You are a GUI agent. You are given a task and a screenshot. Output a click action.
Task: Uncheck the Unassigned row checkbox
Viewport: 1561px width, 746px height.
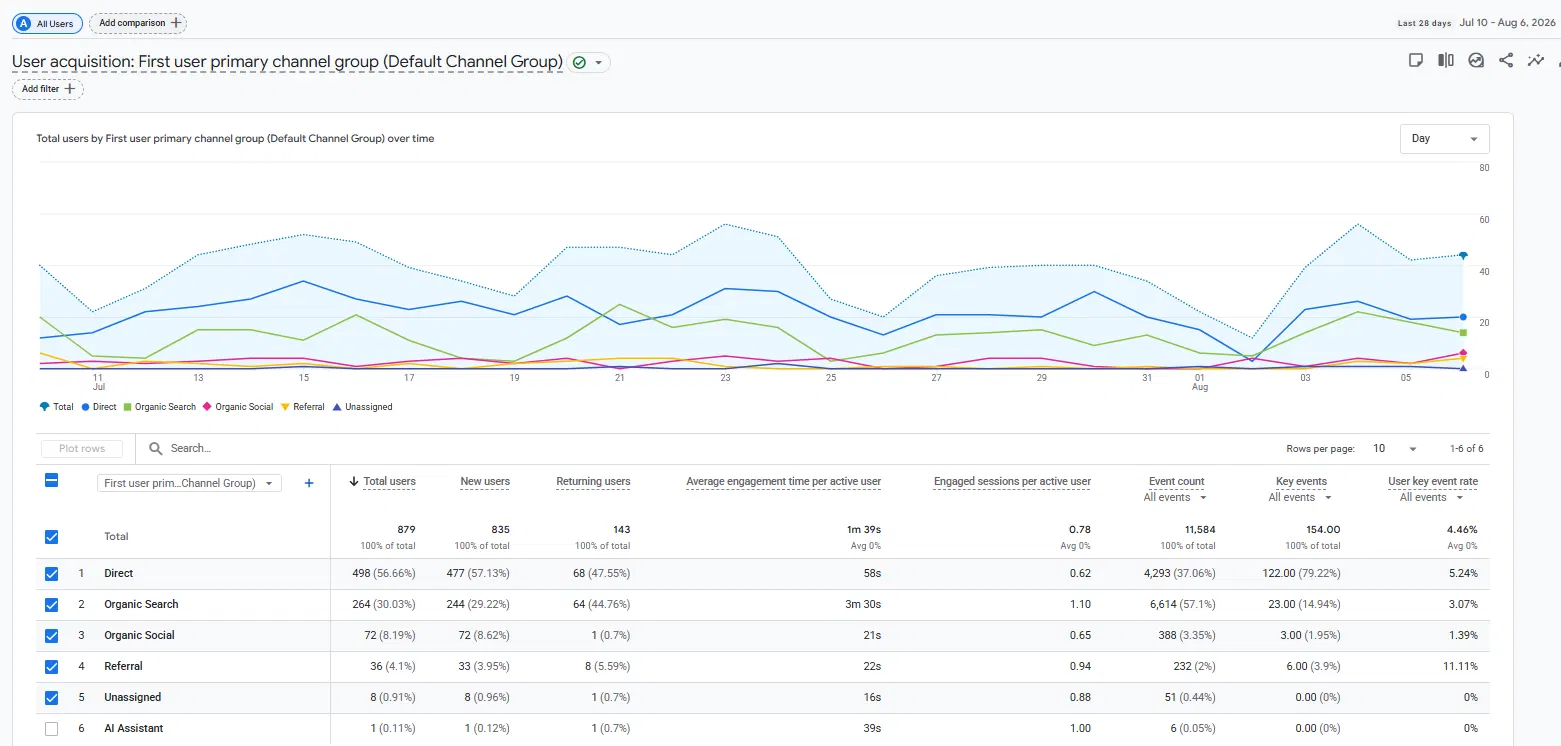point(52,698)
